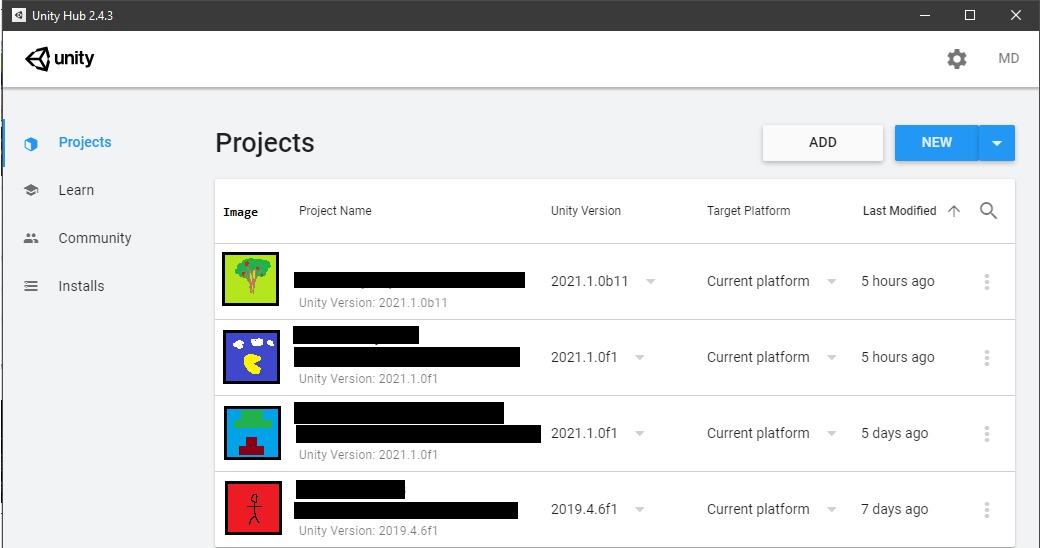
Task: Expand Target Platform dropdown for the first project
Action: pos(831,282)
